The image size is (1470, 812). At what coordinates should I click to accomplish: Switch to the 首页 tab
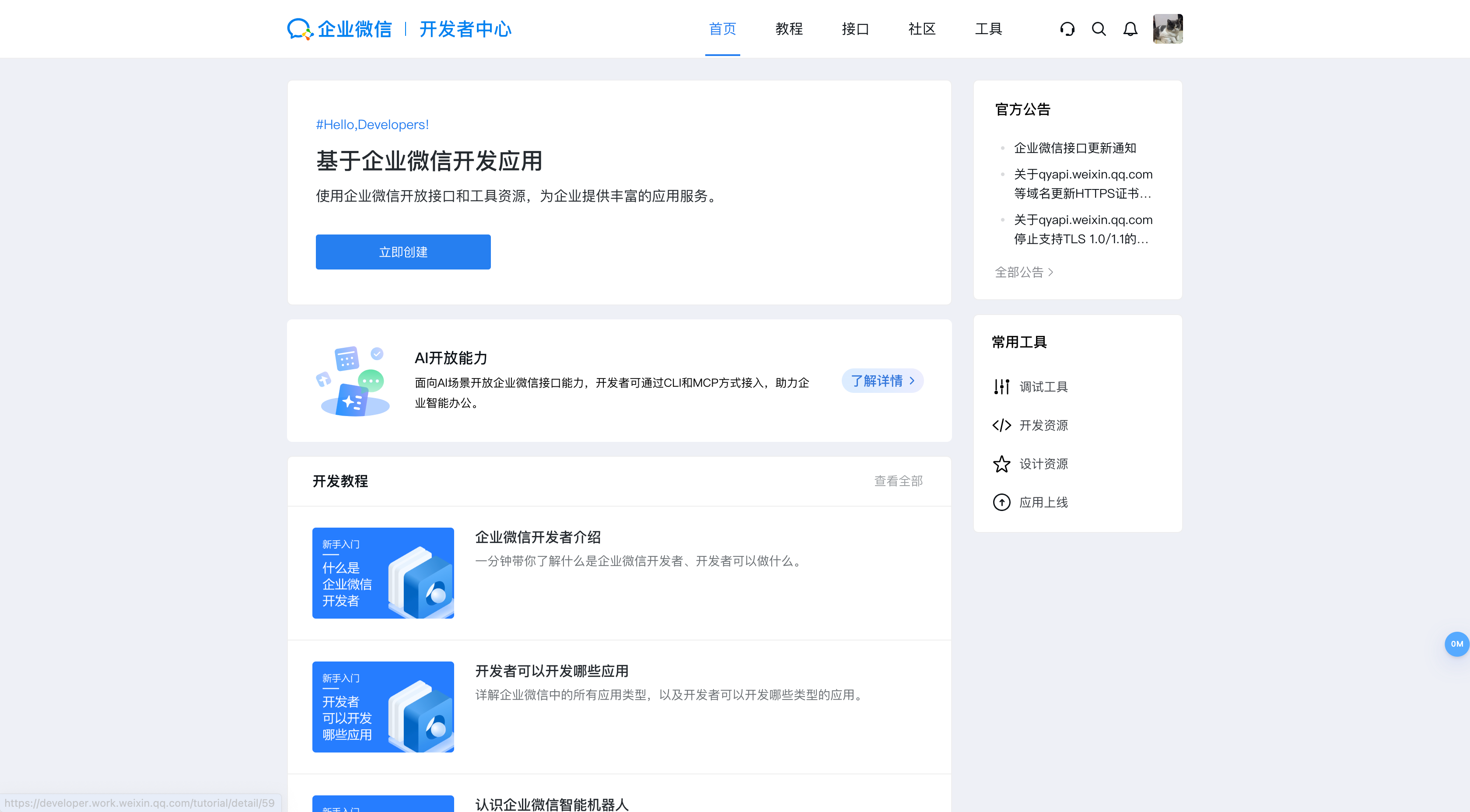[722, 29]
